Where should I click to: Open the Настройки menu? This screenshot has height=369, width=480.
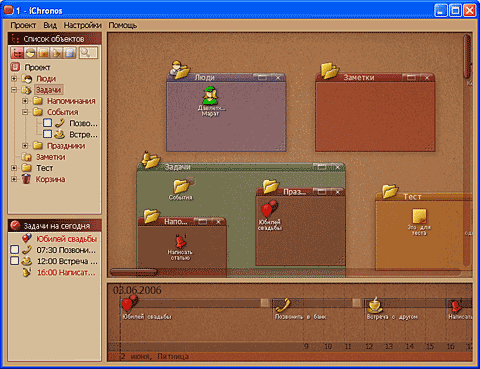click(82, 25)
